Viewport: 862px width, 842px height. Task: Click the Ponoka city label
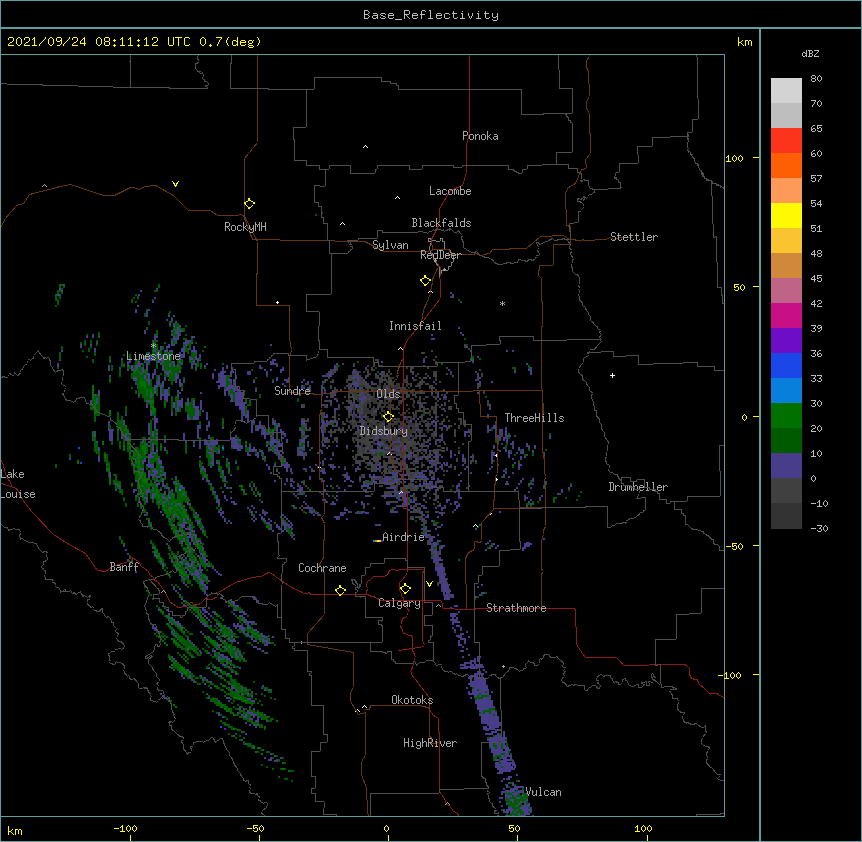click(x=480, y=136)
